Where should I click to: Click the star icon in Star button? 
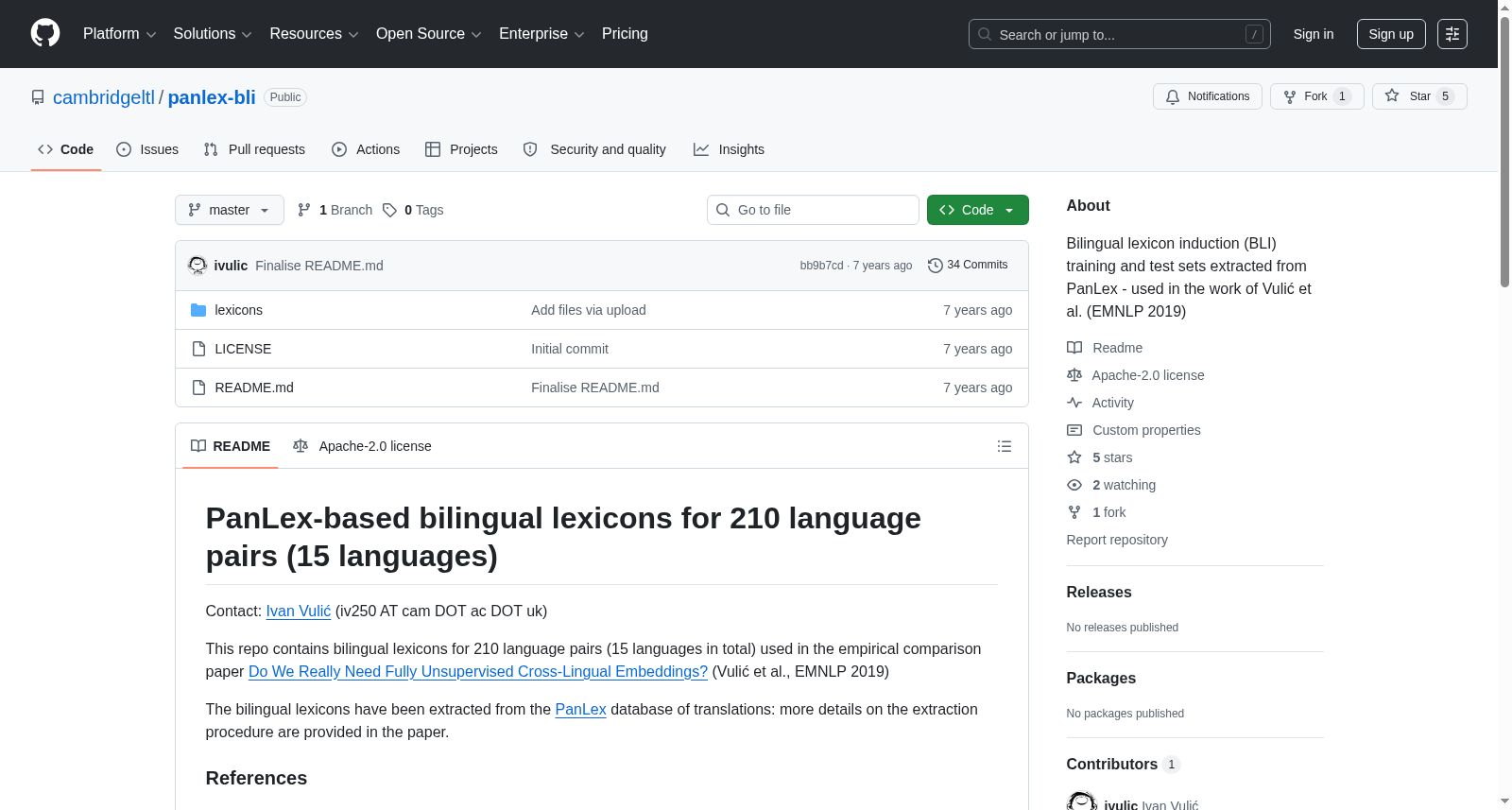[1392, 95]
